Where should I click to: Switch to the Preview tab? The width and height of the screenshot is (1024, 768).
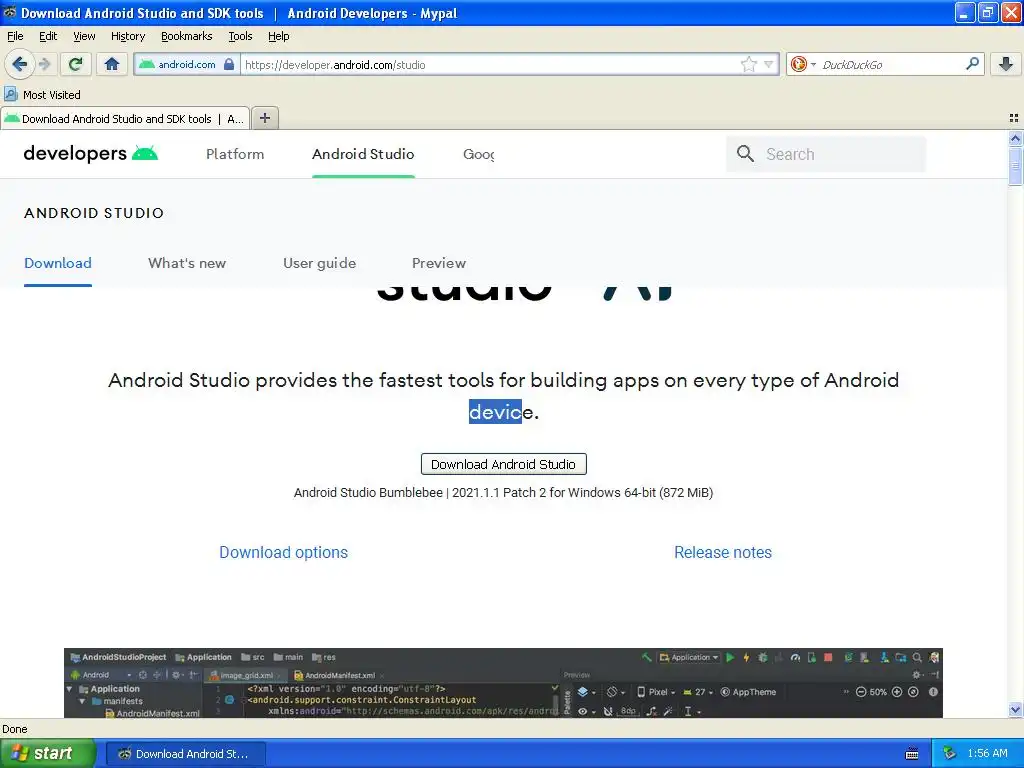point(439,263)
